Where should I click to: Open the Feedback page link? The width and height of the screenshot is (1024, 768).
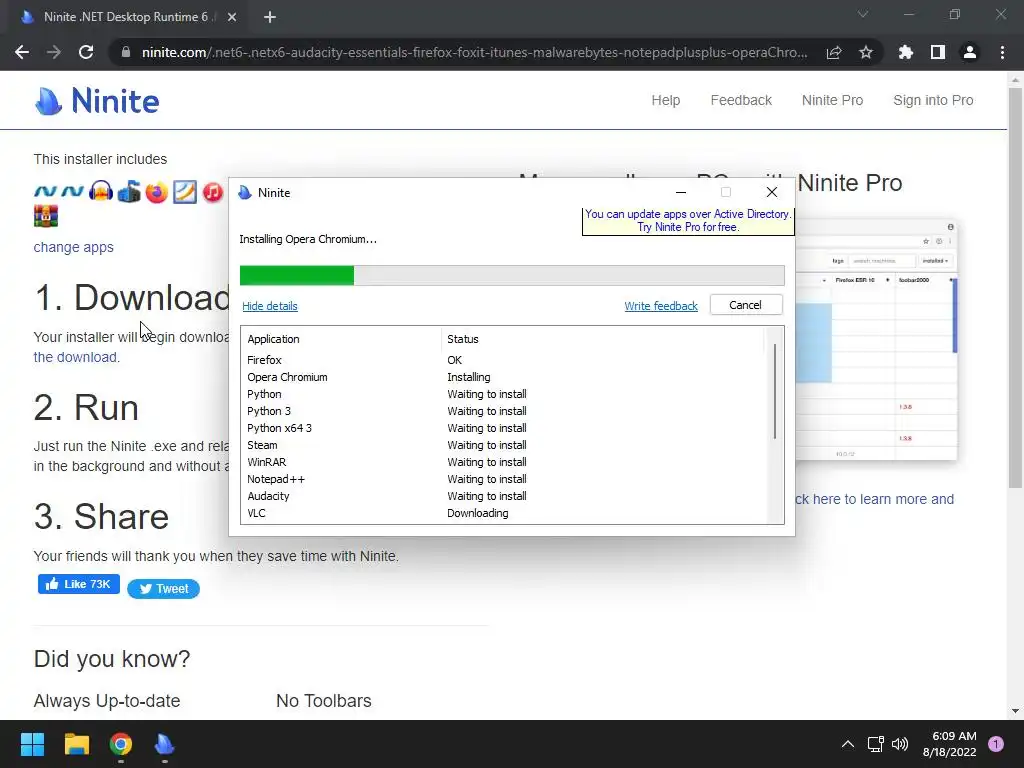(x=741, y=101)
